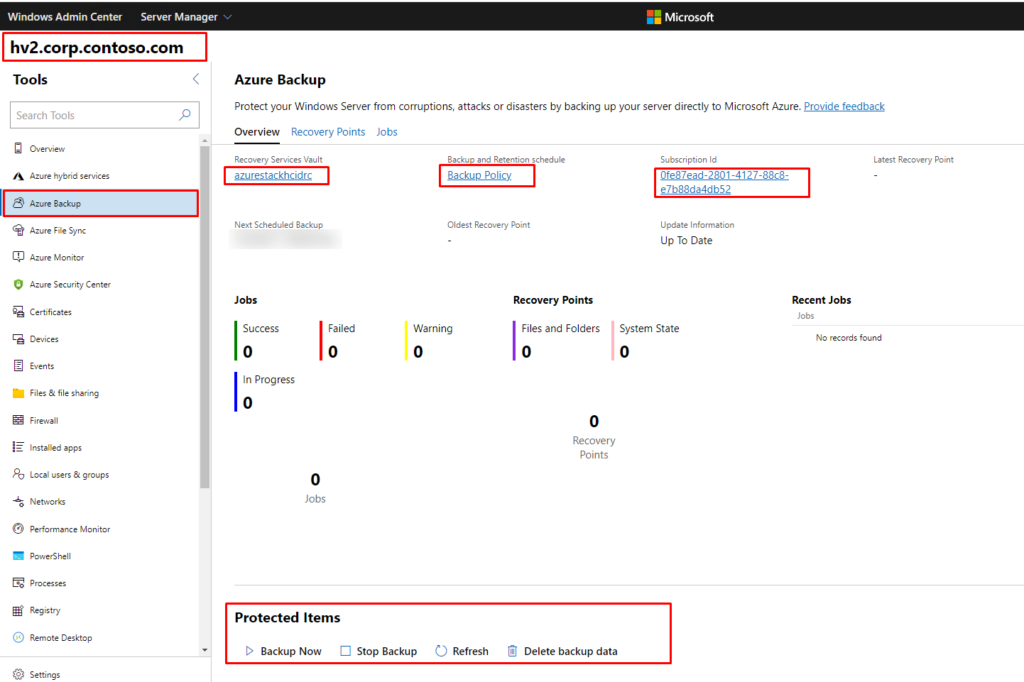
Task: Click the Remote Desktop icon
Action: [x=18, y=637]
